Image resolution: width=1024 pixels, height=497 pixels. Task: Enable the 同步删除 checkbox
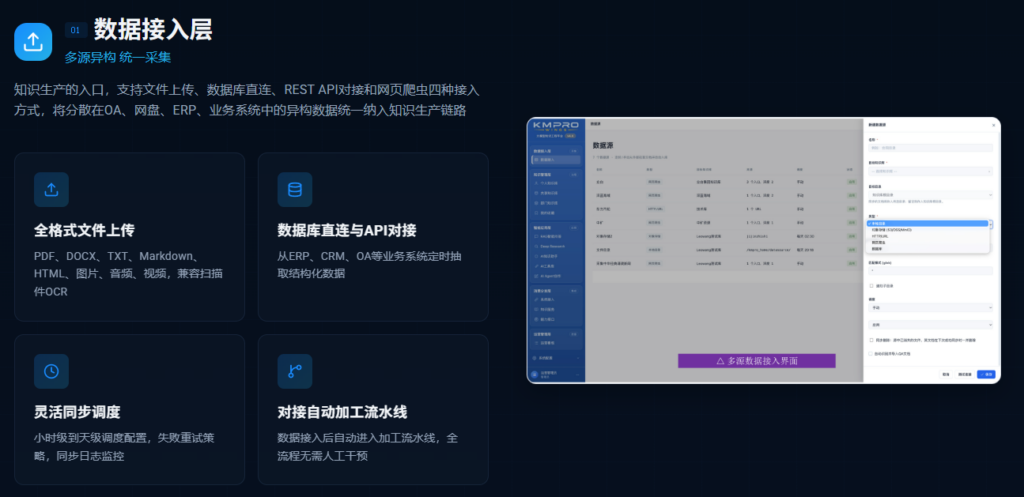pos(871,340)
